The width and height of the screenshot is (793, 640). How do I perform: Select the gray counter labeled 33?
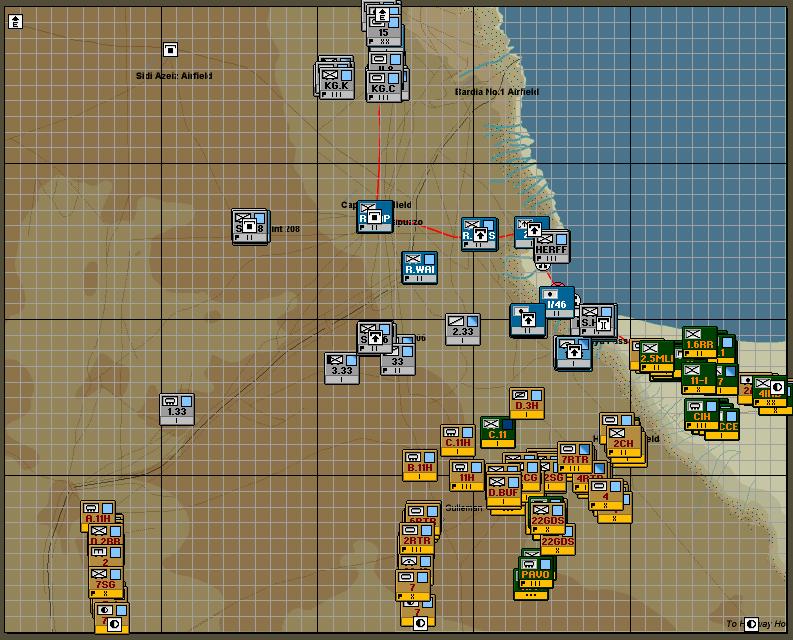(x=400, y=360)
